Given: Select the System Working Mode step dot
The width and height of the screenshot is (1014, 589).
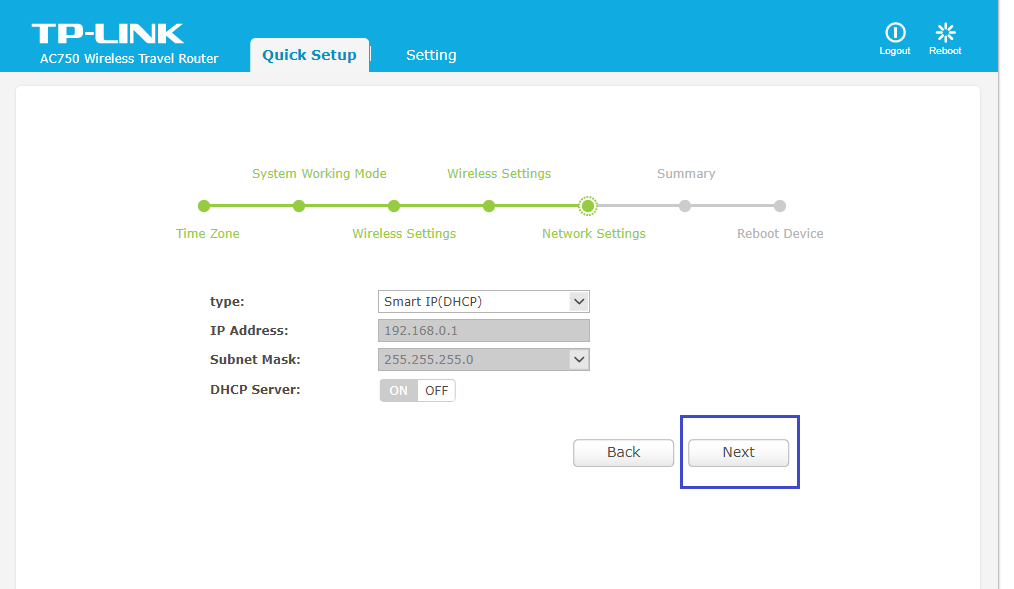Looking at the screenshot, I should click(299, 206).
